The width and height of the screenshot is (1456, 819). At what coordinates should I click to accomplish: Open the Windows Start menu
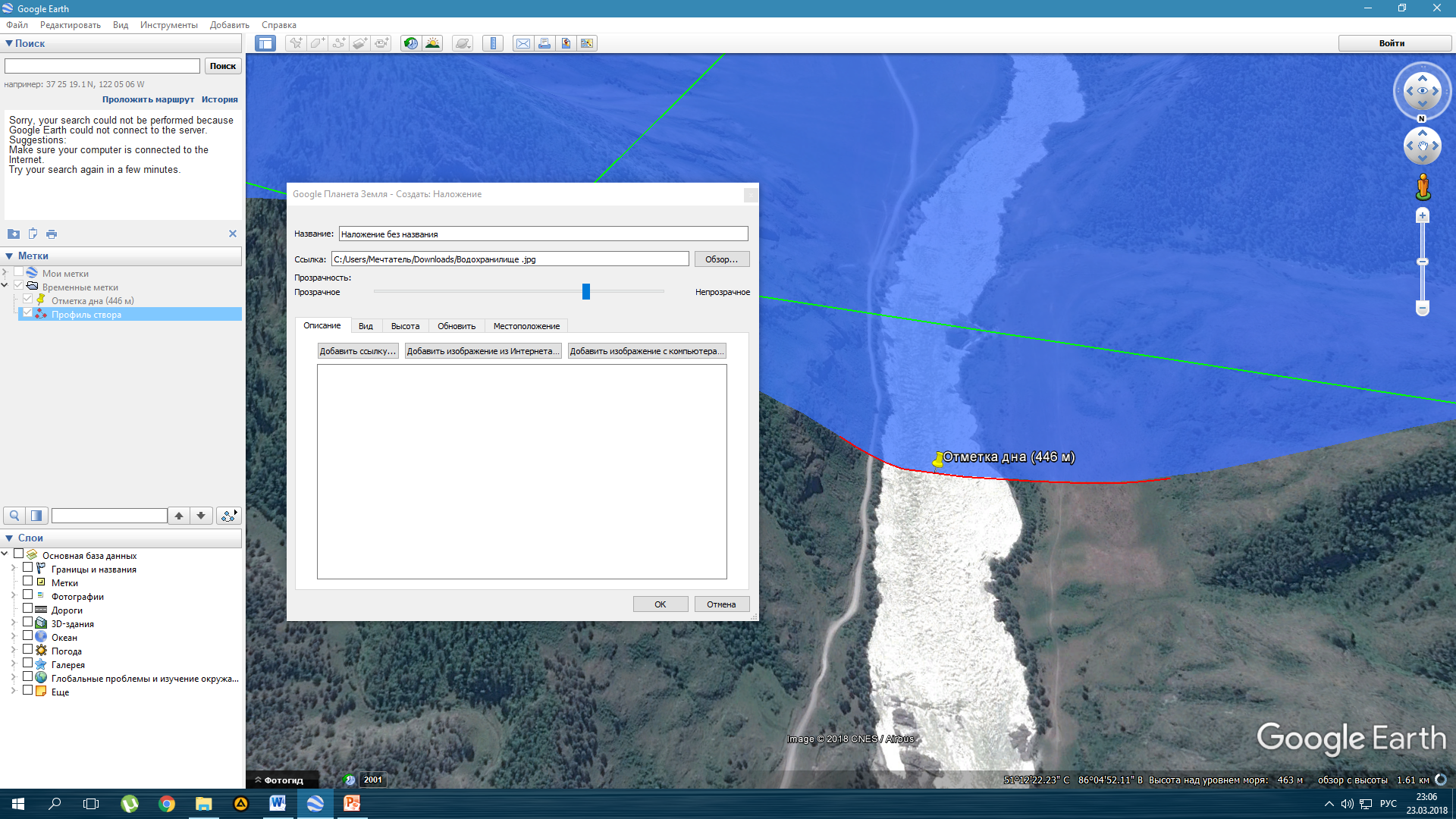pos(18,804)
